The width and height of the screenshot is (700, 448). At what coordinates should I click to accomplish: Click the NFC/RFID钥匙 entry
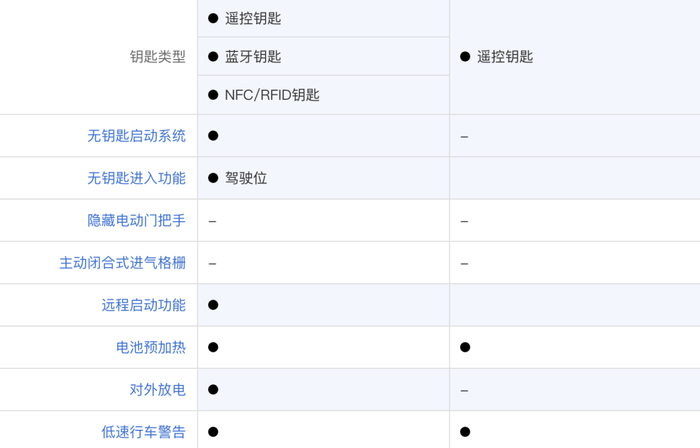click(x=272, y=95)
